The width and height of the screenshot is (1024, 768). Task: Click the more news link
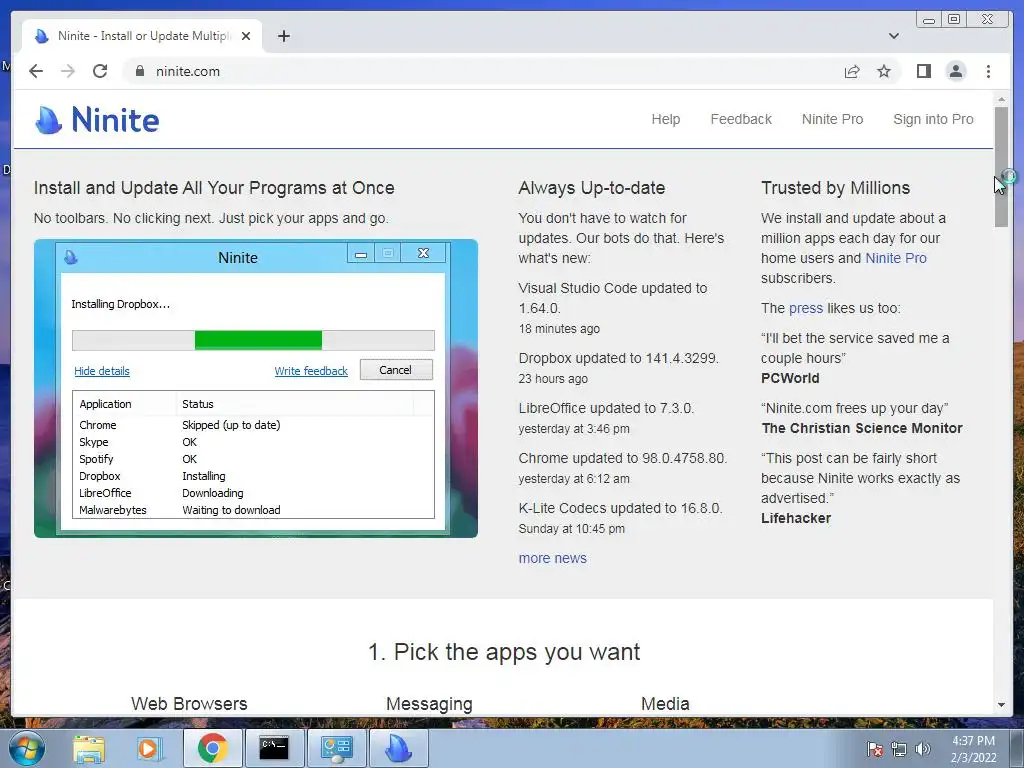pos(552,558)
